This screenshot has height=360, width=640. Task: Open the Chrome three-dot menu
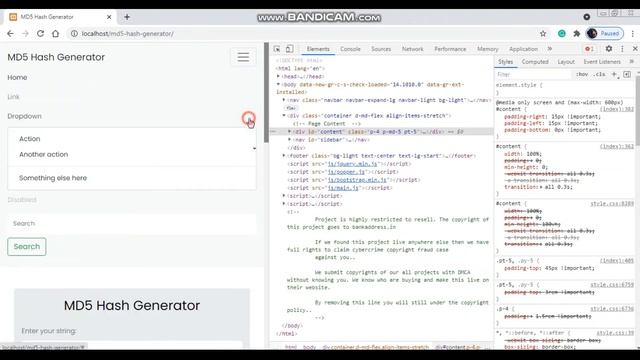pyautogui.click(x=633, y=33)
